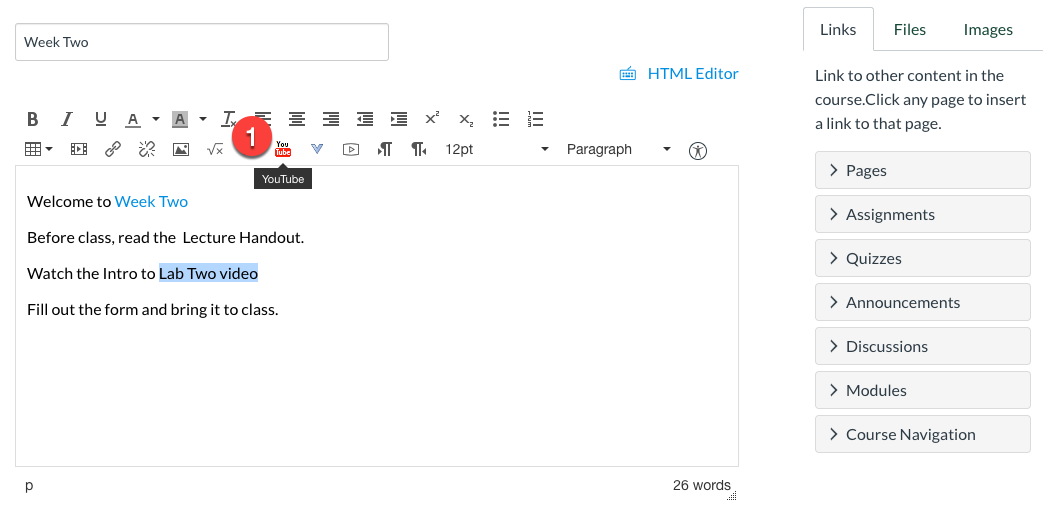This screenshot has width=1058, height=506.
Task: Click the Week Two title input field
Action: (202, 42)
